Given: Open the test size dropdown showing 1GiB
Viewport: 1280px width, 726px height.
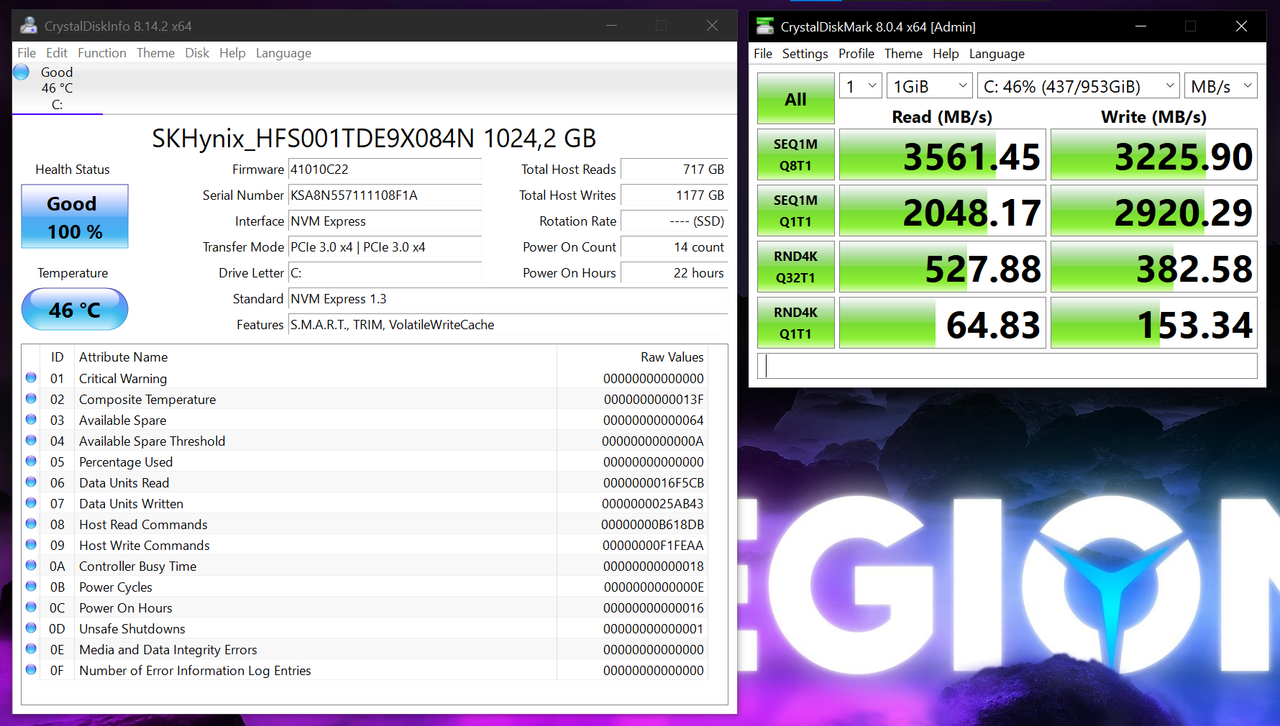Looking at the screenshot, I should (929, 85).
